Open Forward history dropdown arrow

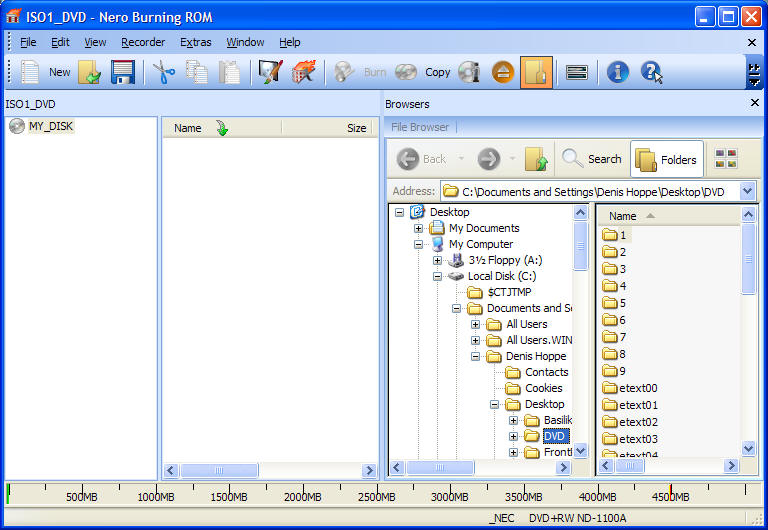coord(512,158)
